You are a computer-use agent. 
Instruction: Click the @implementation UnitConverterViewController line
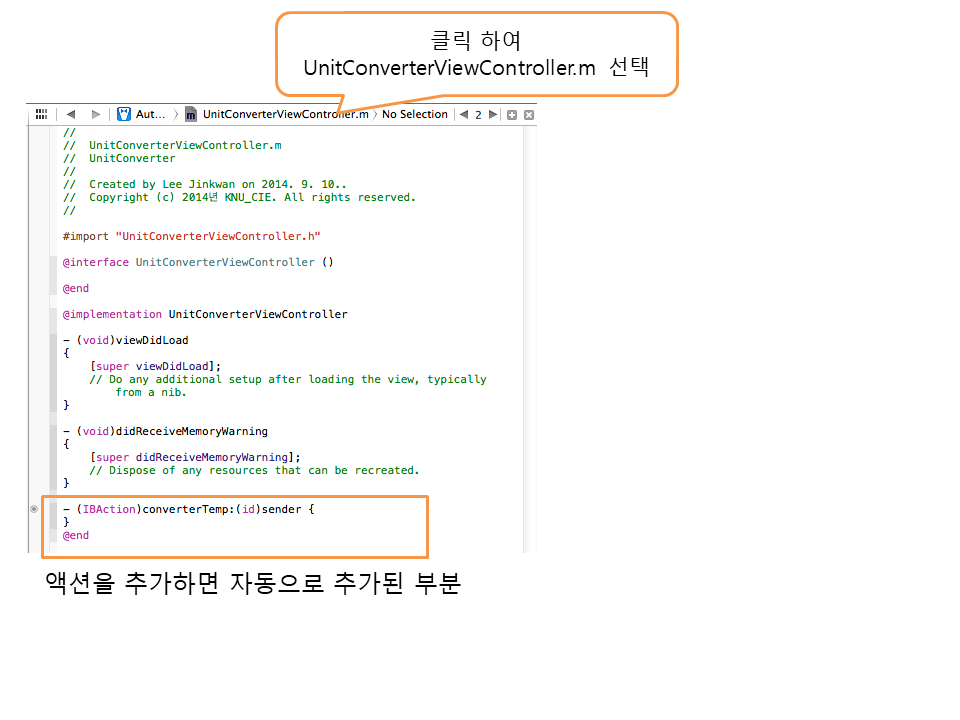click(x=205, y=314)
